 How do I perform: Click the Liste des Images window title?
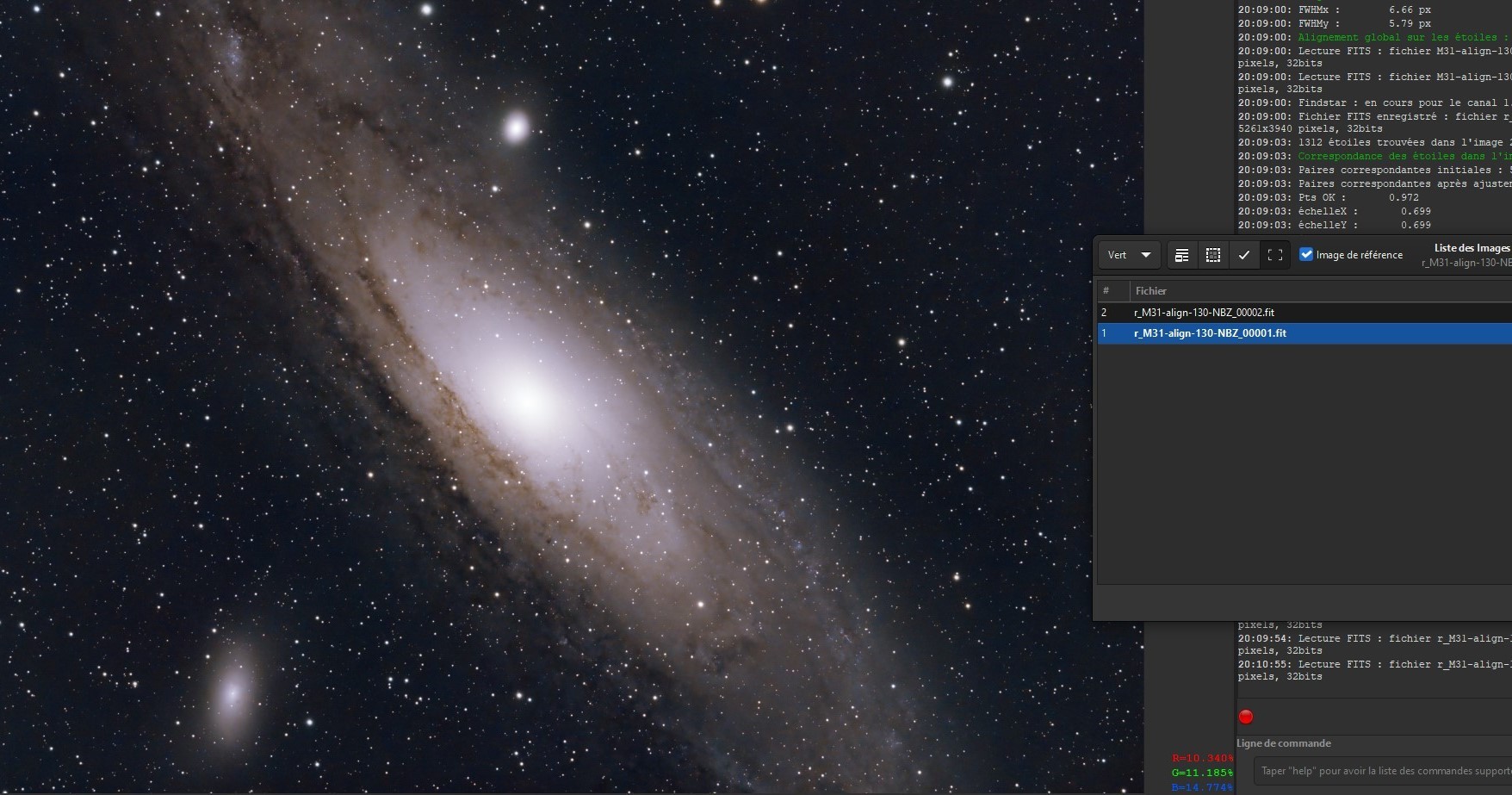point(1472,248)
